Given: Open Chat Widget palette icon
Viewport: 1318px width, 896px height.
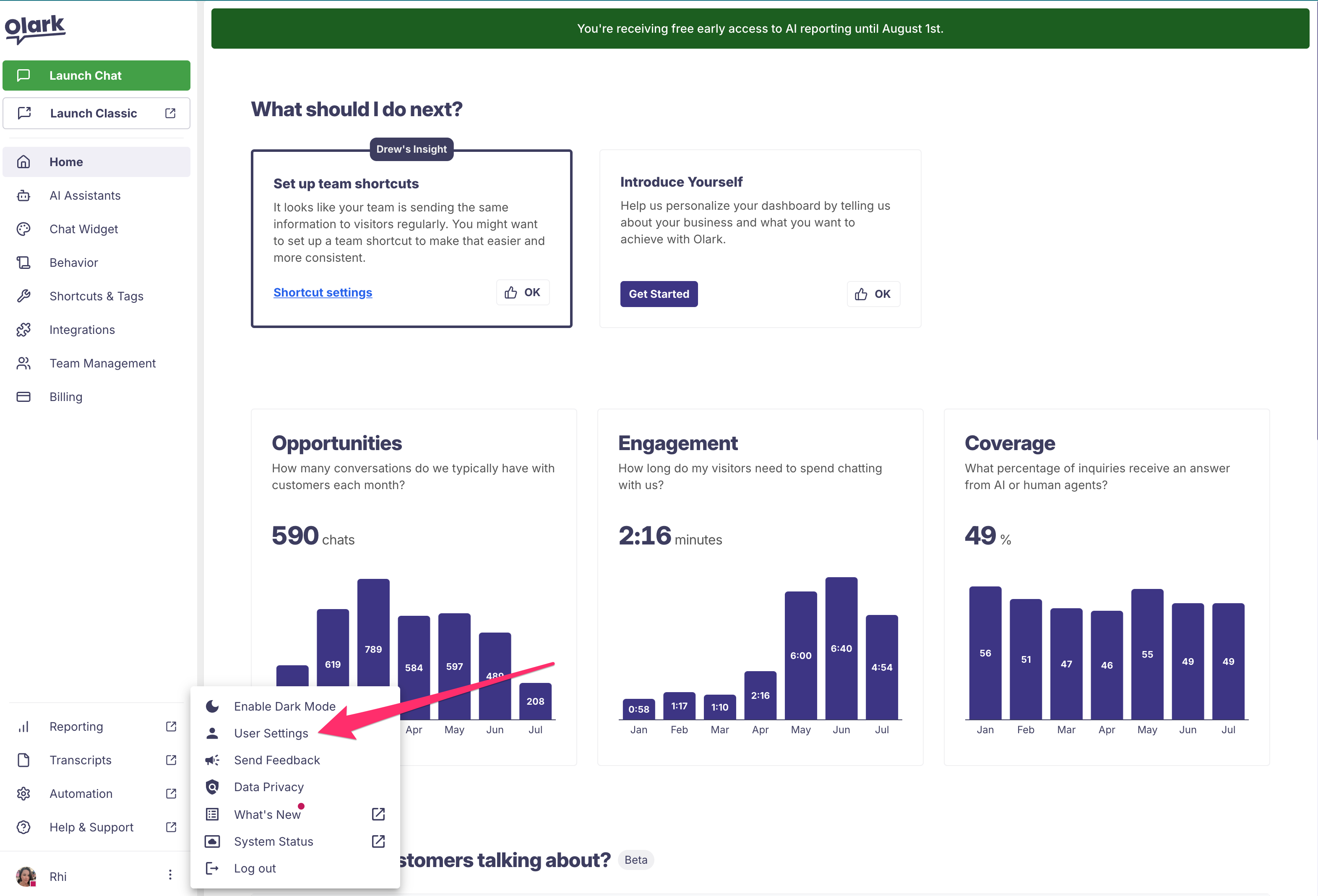Looking at the screenshot, I should (23, 229).
